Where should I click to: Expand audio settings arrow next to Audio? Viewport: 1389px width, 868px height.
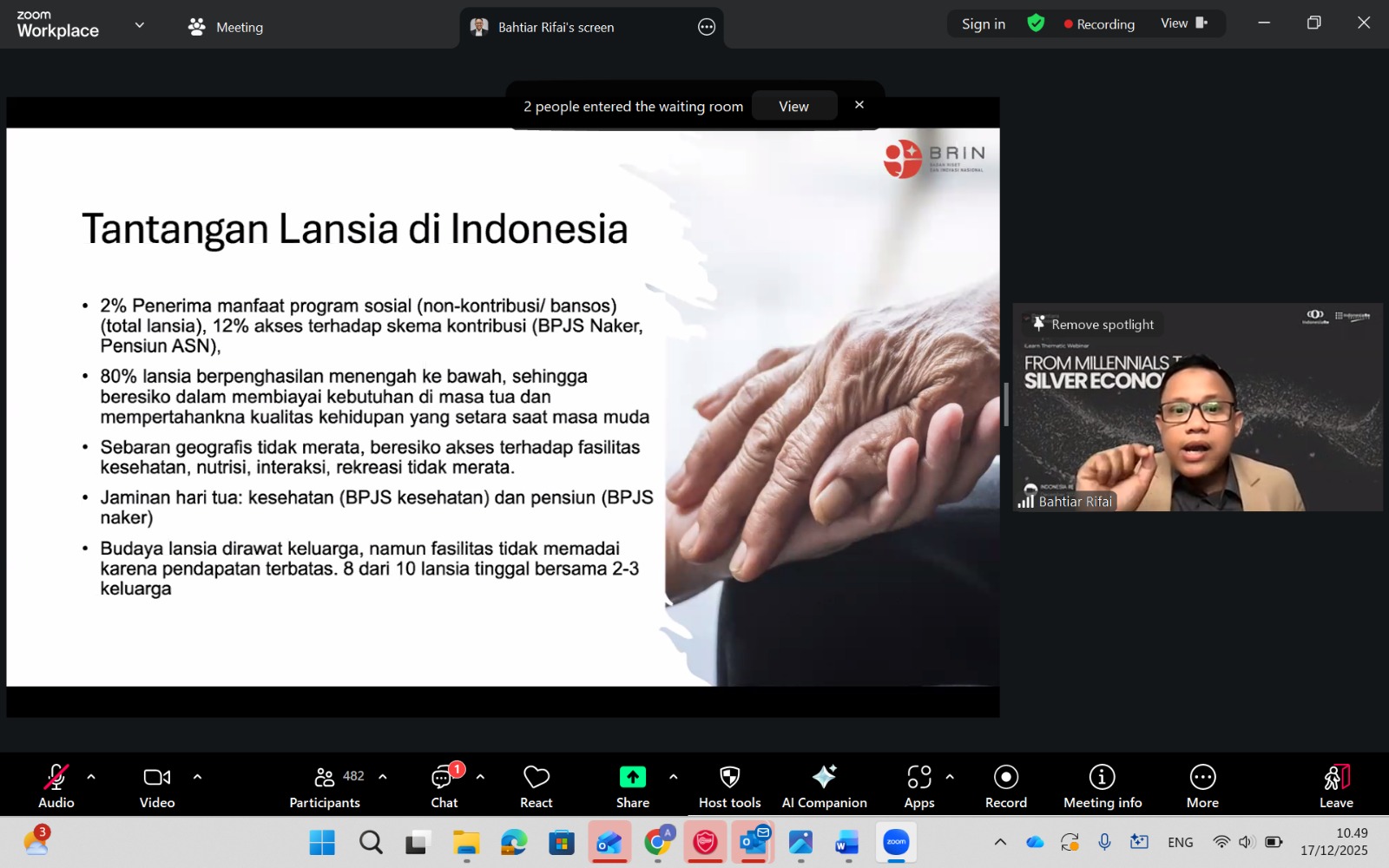click(91, 777)
